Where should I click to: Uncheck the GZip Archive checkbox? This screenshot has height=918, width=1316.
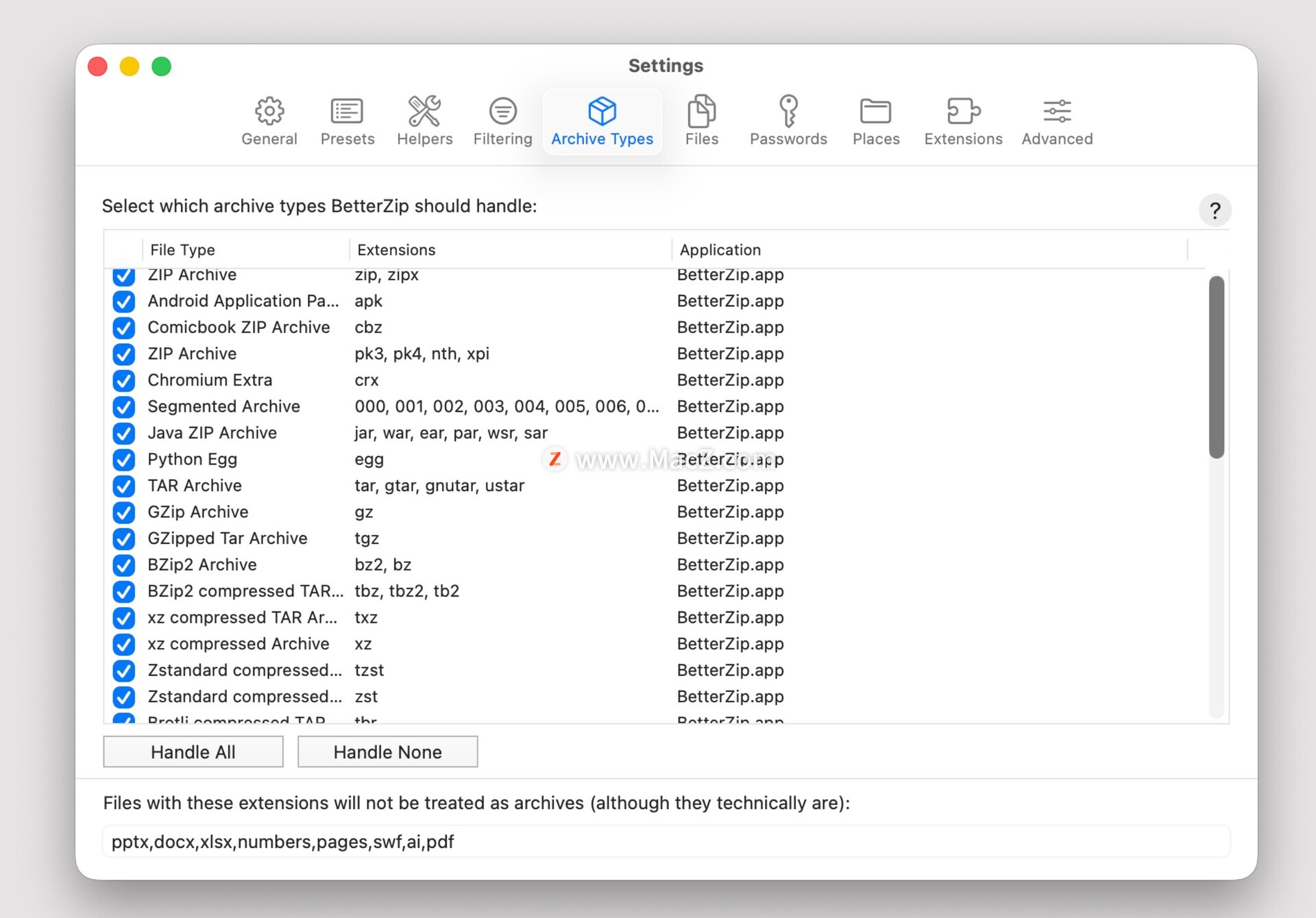(x=124, y=512)
